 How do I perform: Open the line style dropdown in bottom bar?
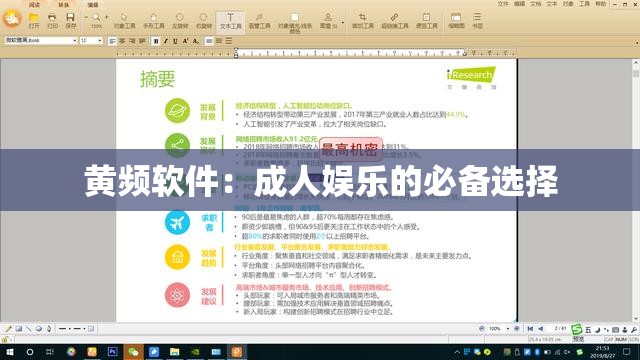pos(71,329)
